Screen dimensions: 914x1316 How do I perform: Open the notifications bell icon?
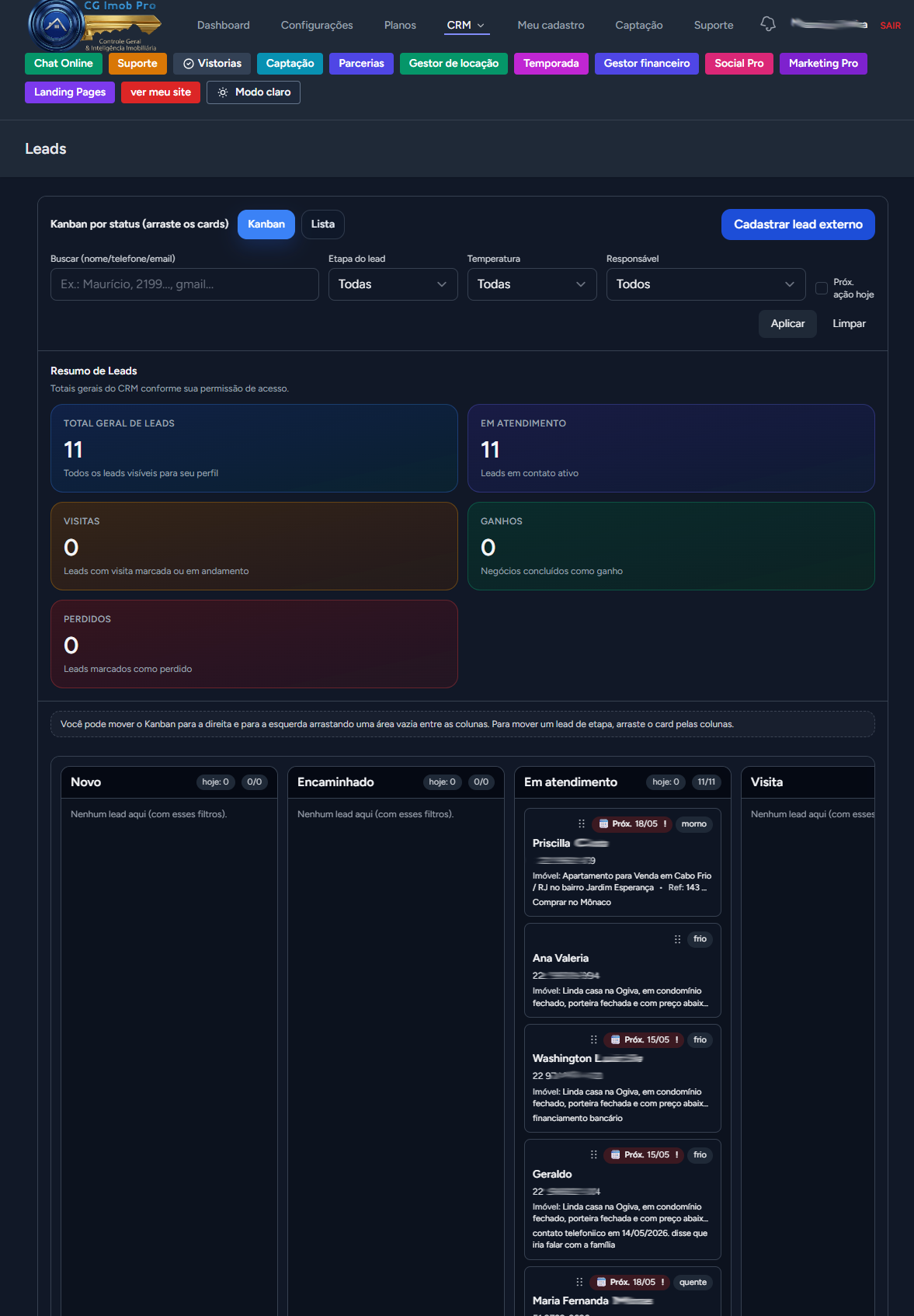click(768, 24)
